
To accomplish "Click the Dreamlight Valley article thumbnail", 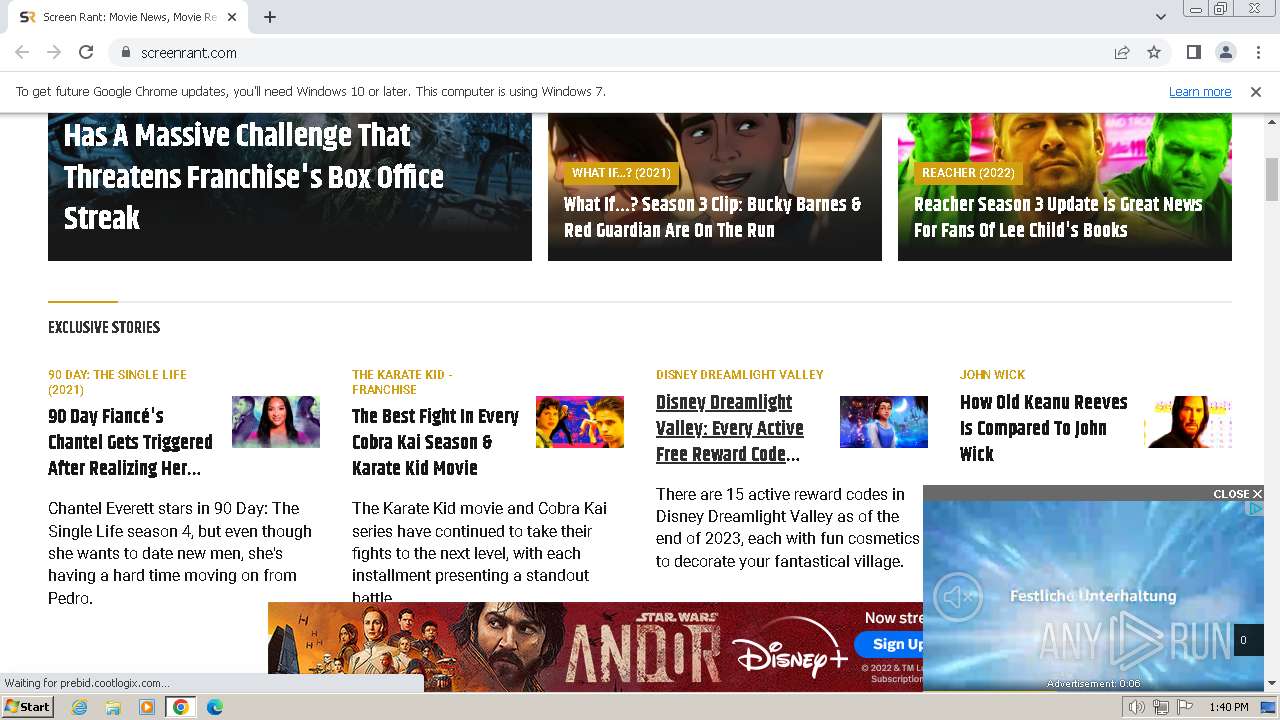I will (x=884, y=422).
